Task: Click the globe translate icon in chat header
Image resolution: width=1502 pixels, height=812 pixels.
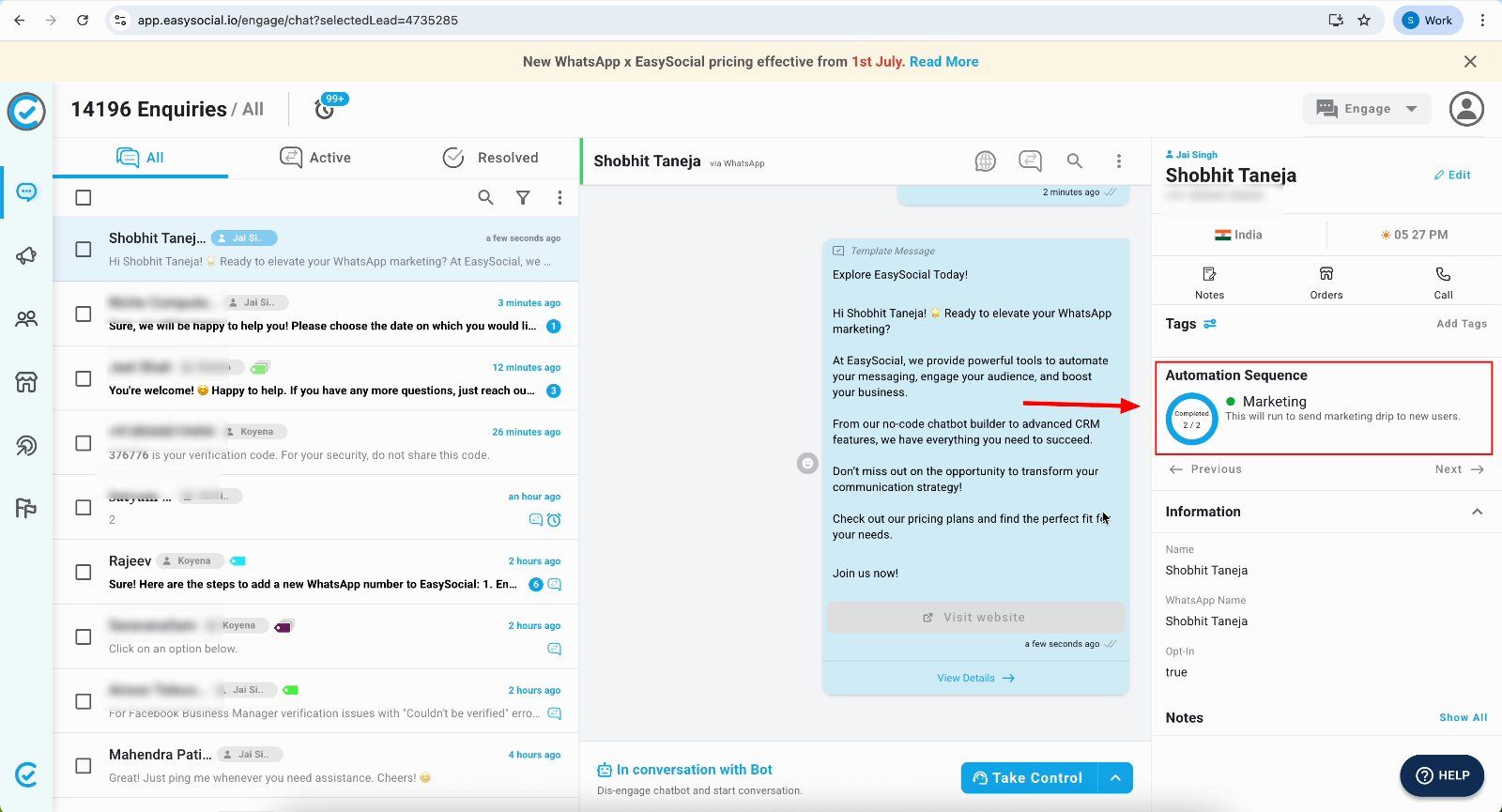Action: [x=985, y=161]
